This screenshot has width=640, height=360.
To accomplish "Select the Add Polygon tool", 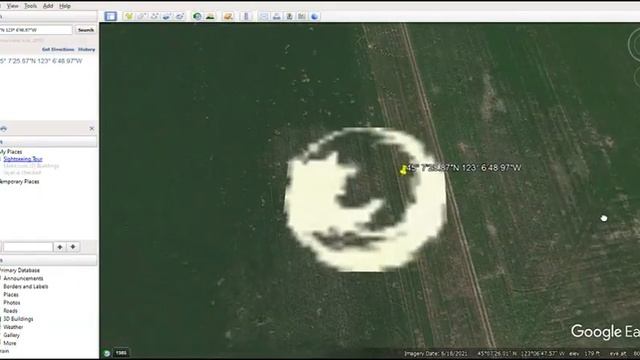I will (x=141, y=16).
